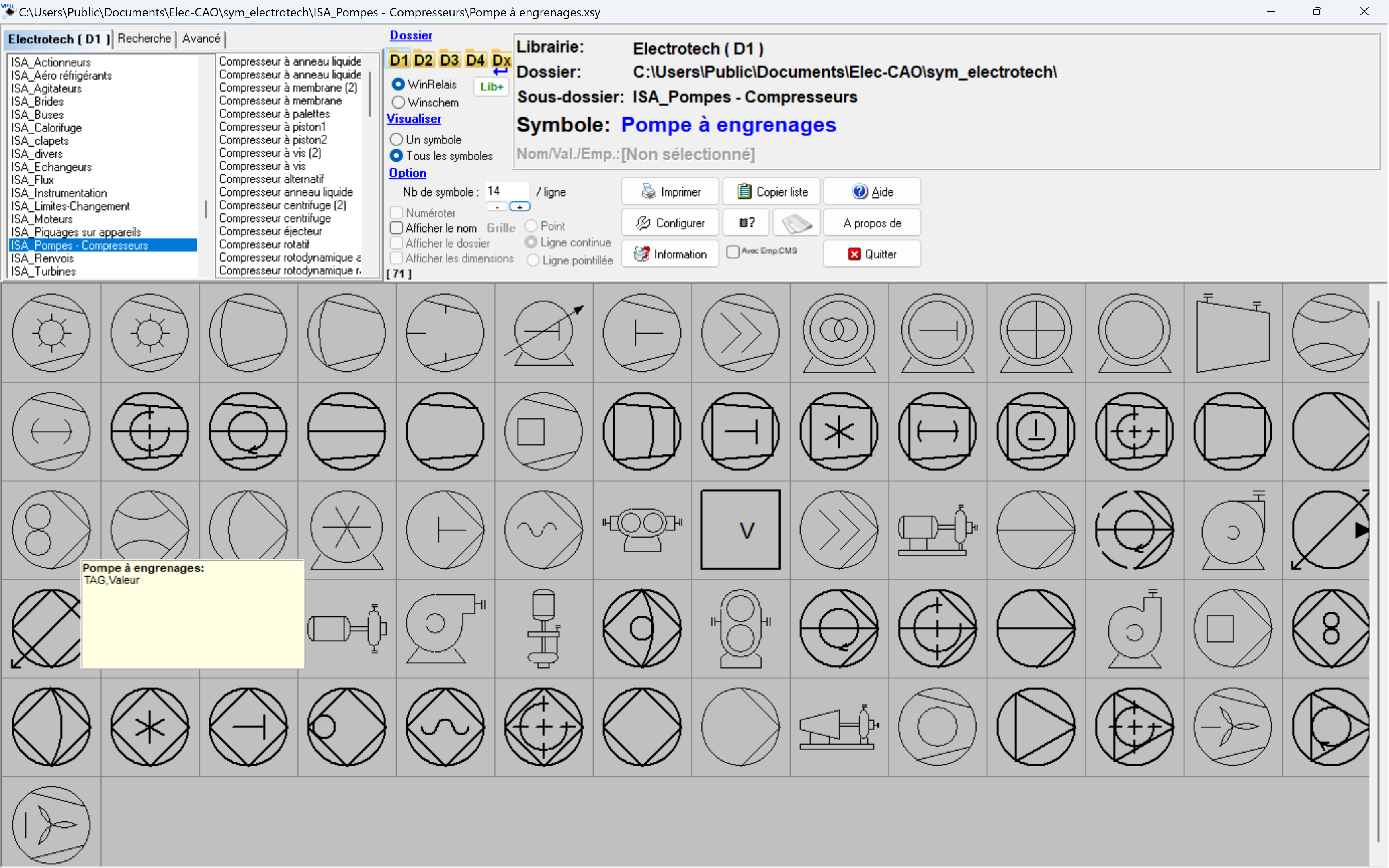Click the Nb de symbole input field

pyautogui.click(x=505, y=191)
